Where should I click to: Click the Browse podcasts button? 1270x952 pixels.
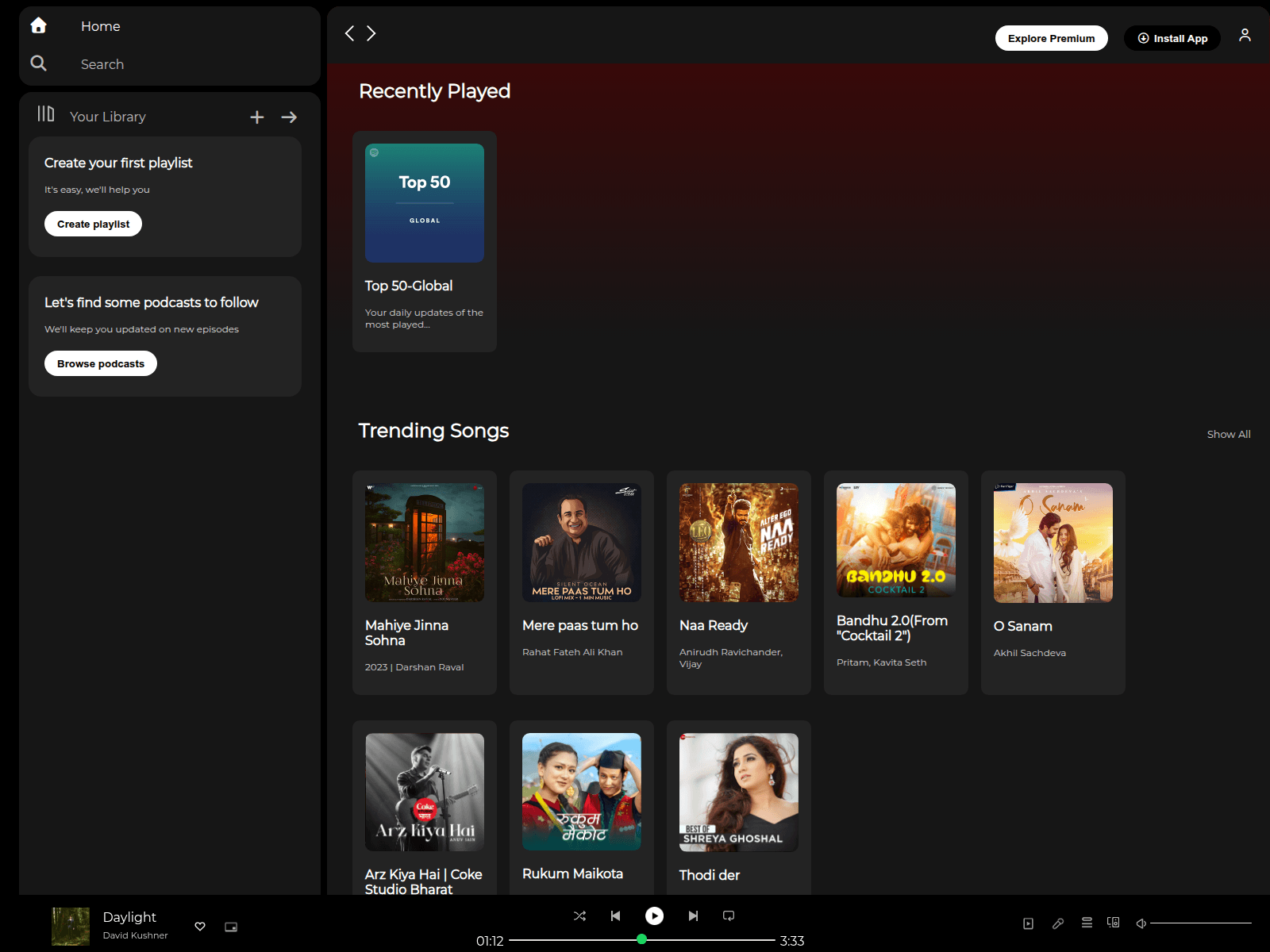point(101,363)
